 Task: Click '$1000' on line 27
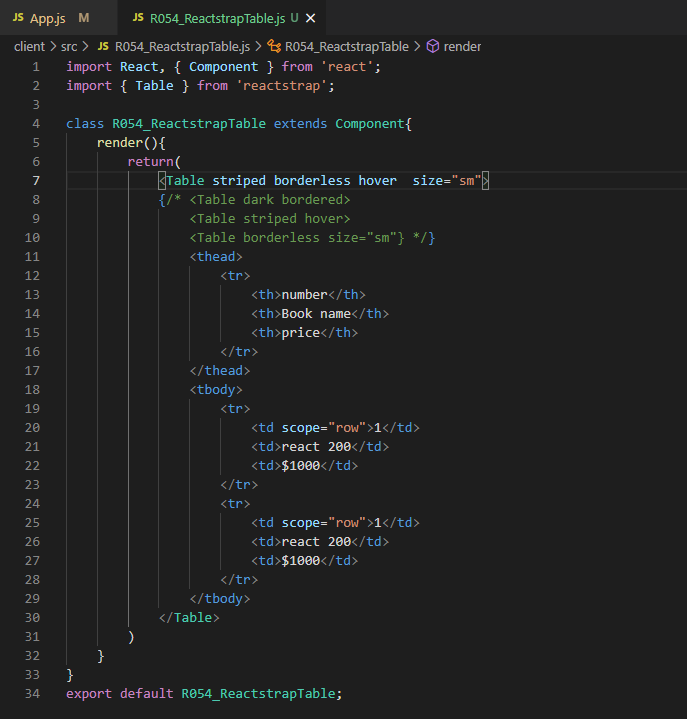click(301, 560)
